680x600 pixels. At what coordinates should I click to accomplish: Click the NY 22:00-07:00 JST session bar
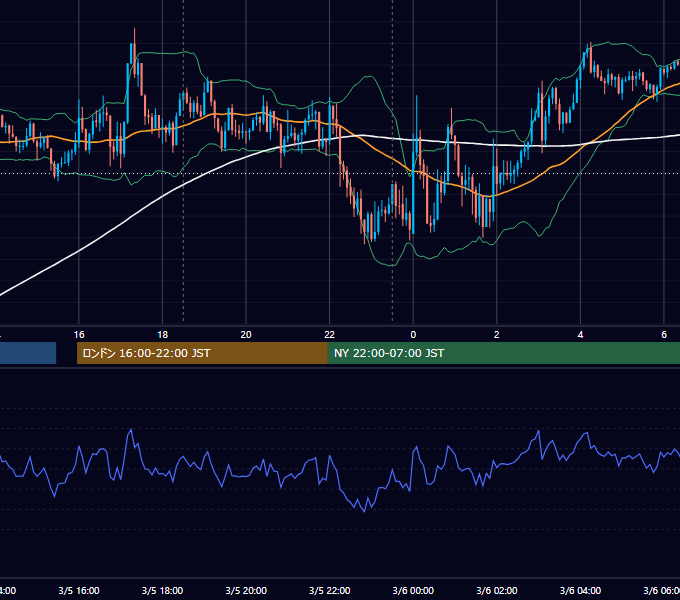(x=503, y=353)
